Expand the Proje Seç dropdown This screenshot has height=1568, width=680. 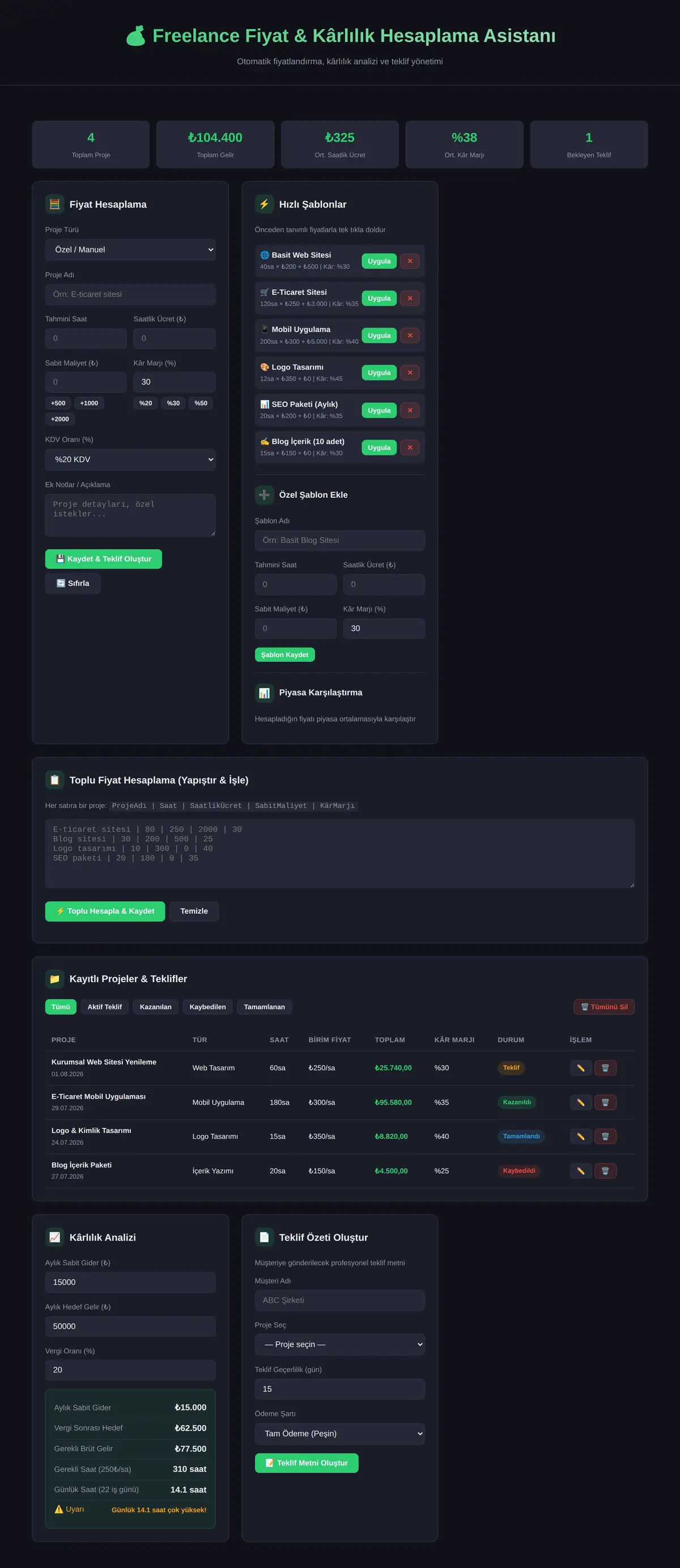click(x=339, y=1345)
